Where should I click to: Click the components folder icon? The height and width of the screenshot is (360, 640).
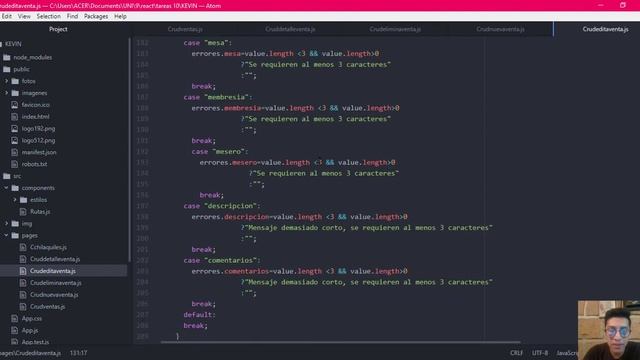[15, 188]
